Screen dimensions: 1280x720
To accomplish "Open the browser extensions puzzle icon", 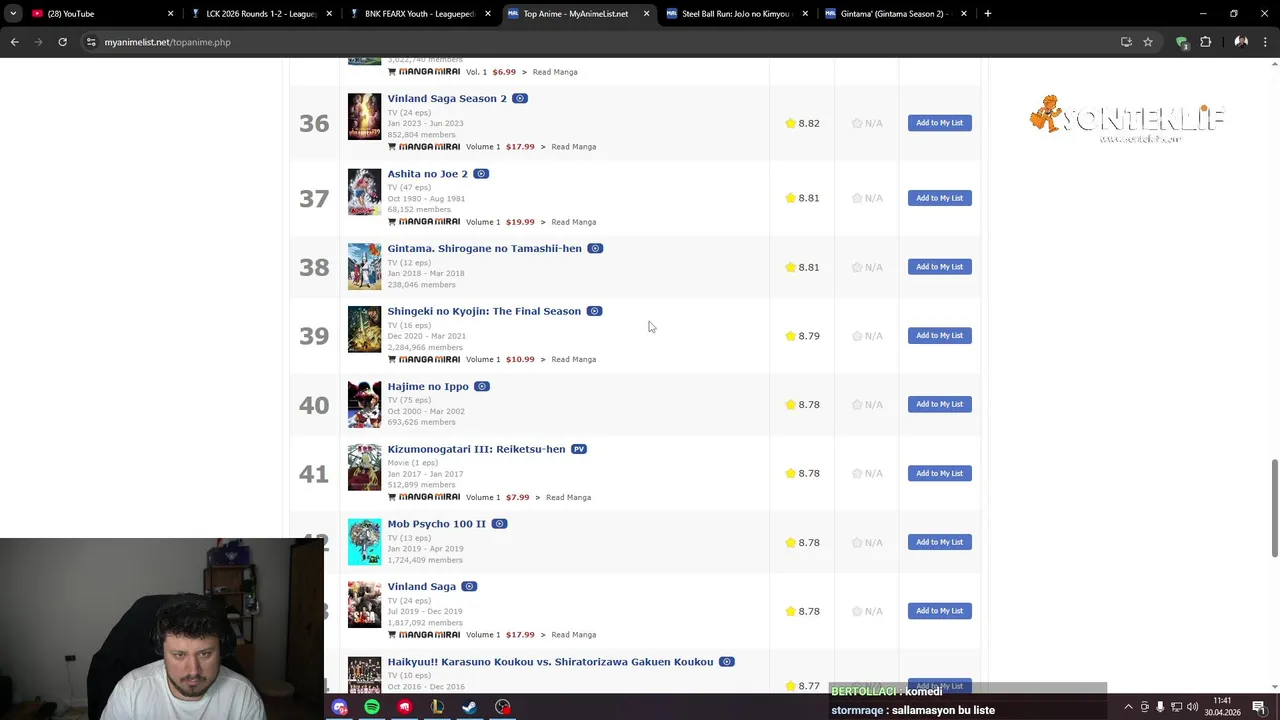I will click(x=1205, y=42).
